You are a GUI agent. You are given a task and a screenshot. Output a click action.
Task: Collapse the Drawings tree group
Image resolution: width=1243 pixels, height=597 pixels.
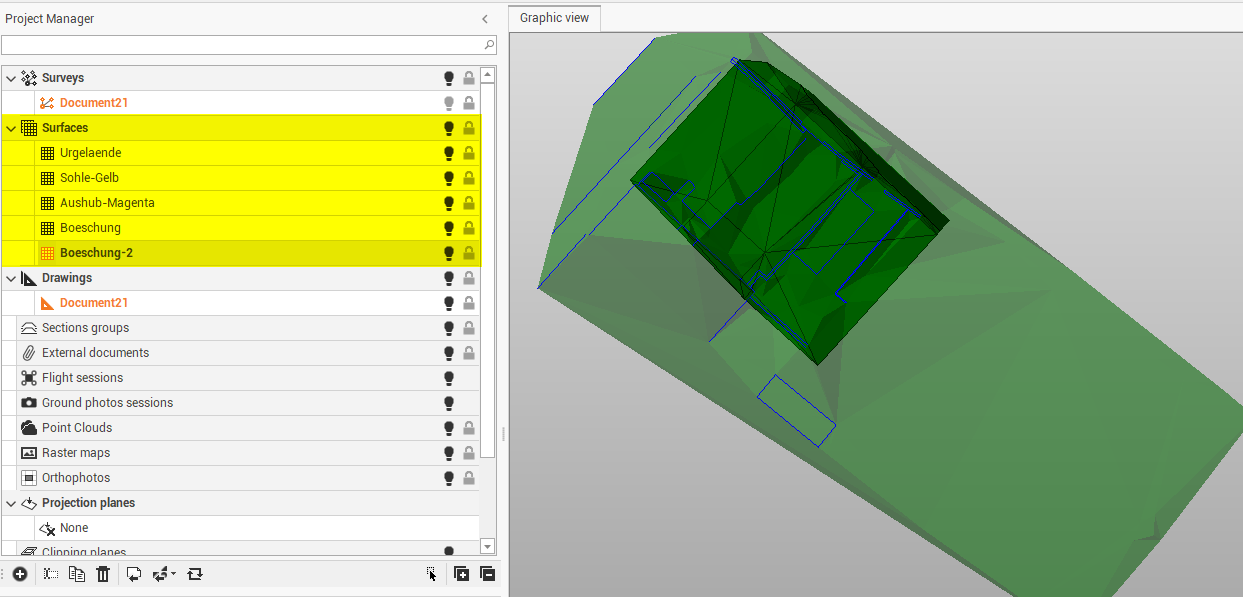(x=11, y=278)
